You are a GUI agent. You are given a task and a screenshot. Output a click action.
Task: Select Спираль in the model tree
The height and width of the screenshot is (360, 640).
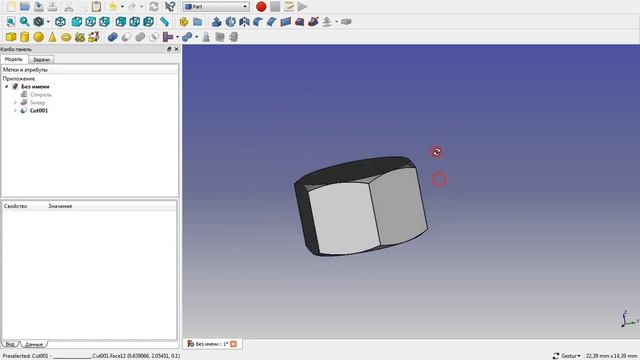coord(41,95)
